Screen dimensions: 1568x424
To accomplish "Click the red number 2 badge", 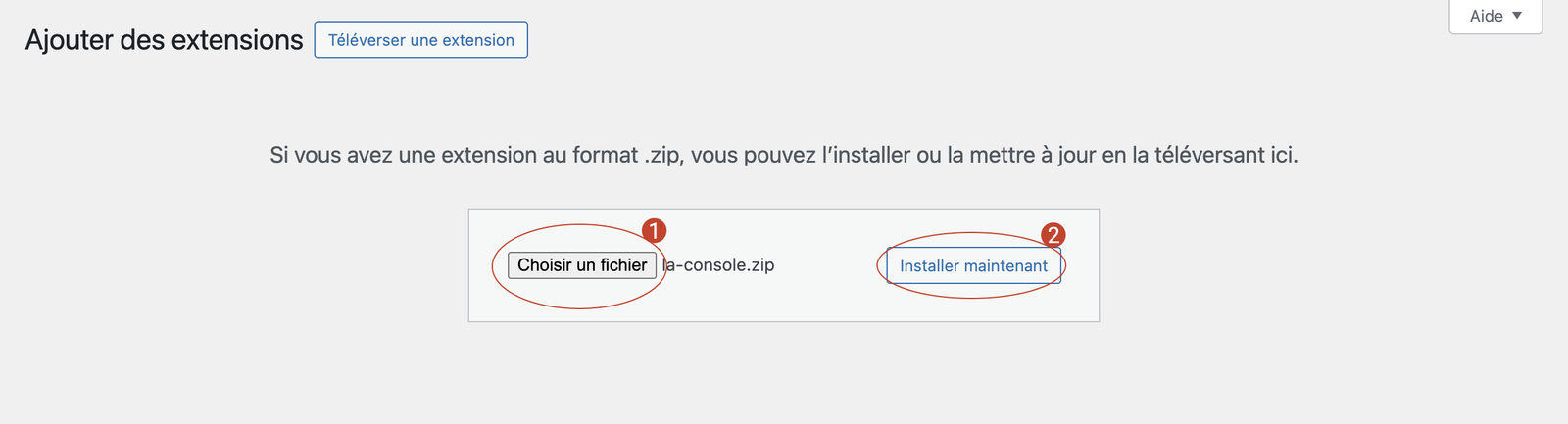I will pyautogui.click(x=1053, y=235).
